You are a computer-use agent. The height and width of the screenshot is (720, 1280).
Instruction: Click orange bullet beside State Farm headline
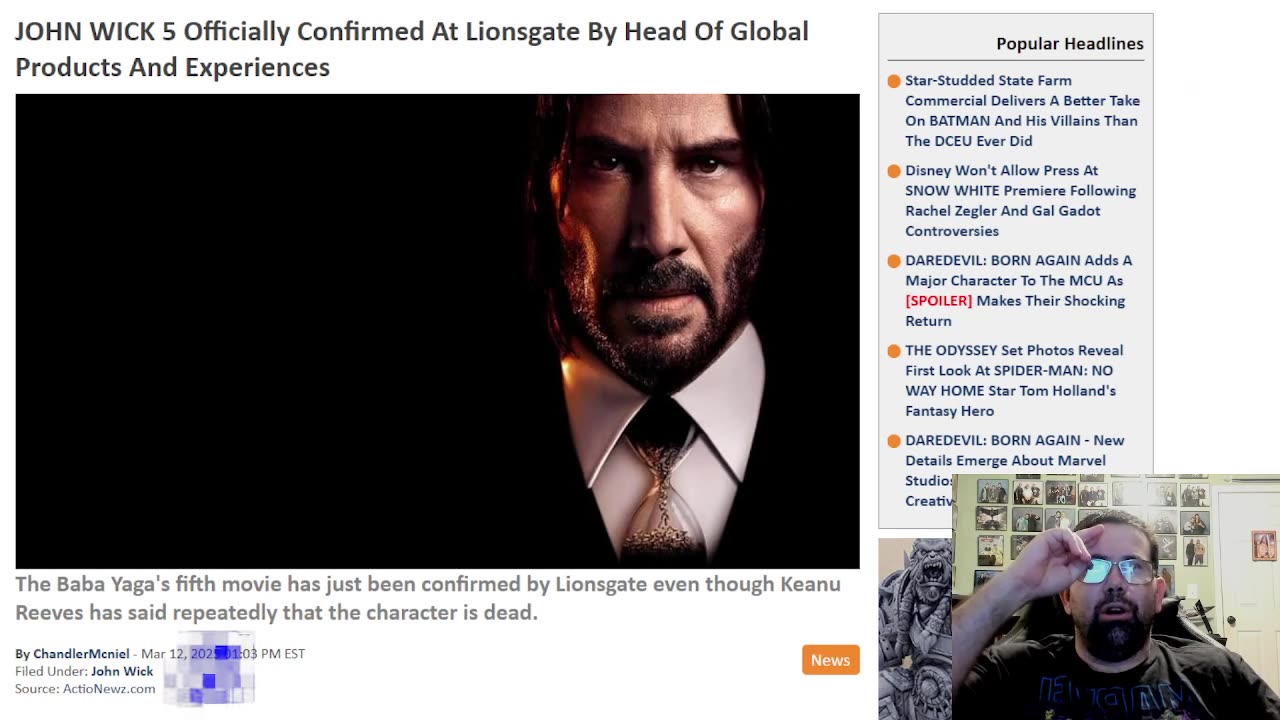(894, 81)
